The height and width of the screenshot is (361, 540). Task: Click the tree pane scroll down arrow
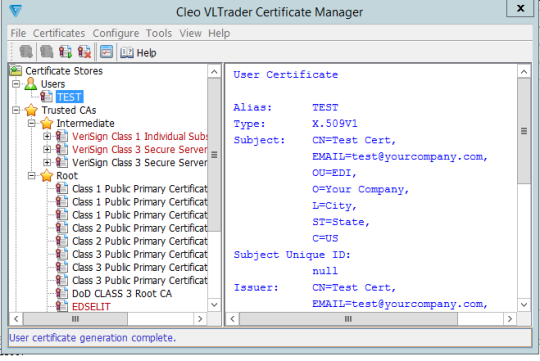click(x=214, y=305)
